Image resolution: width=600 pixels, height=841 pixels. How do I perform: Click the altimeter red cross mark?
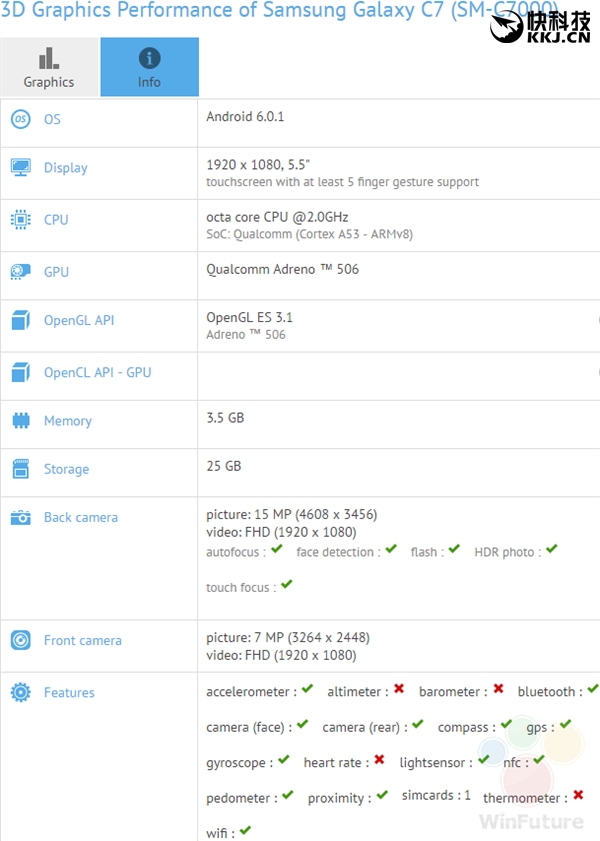tap(399, 690)
